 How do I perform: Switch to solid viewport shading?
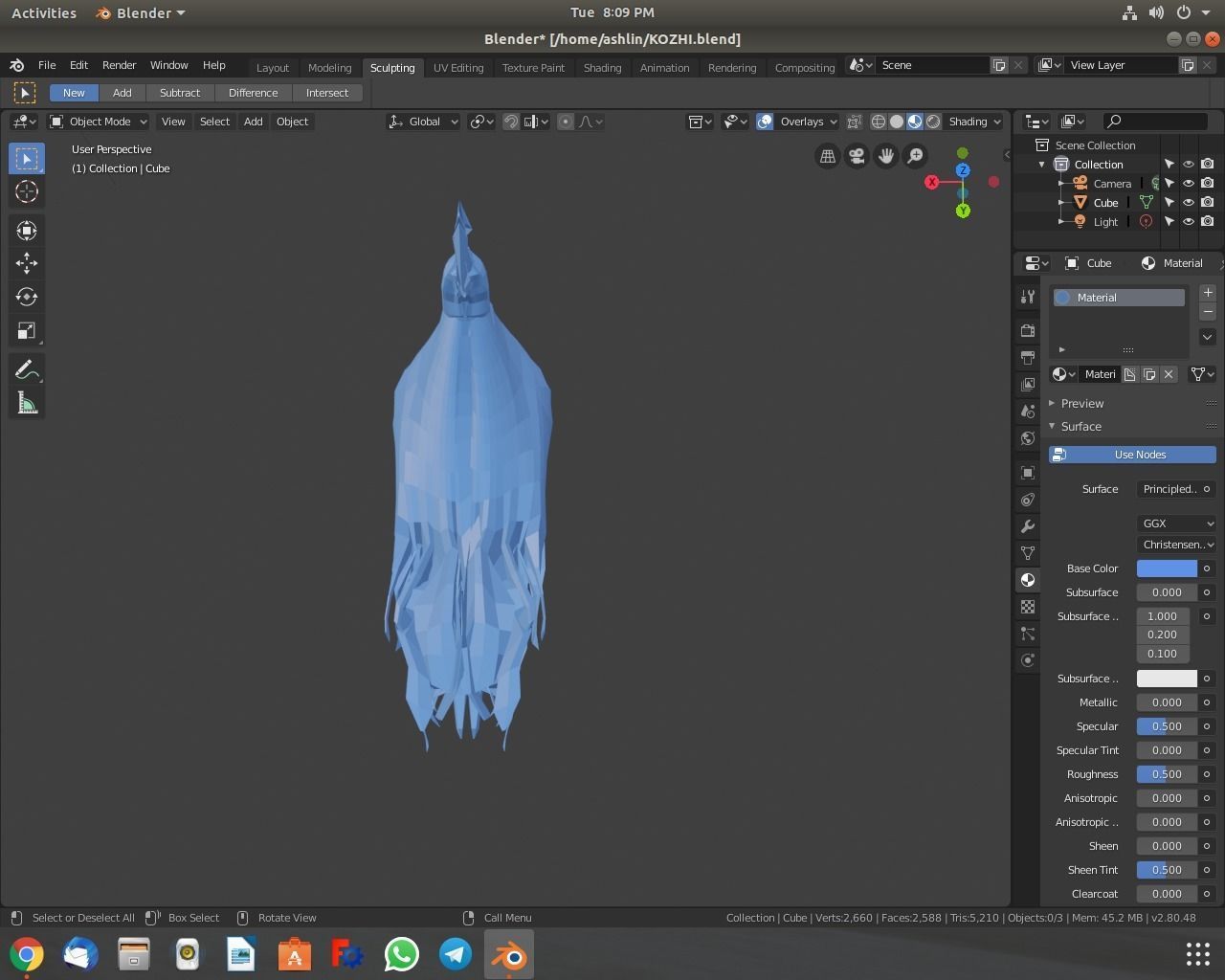click(897, 122)
